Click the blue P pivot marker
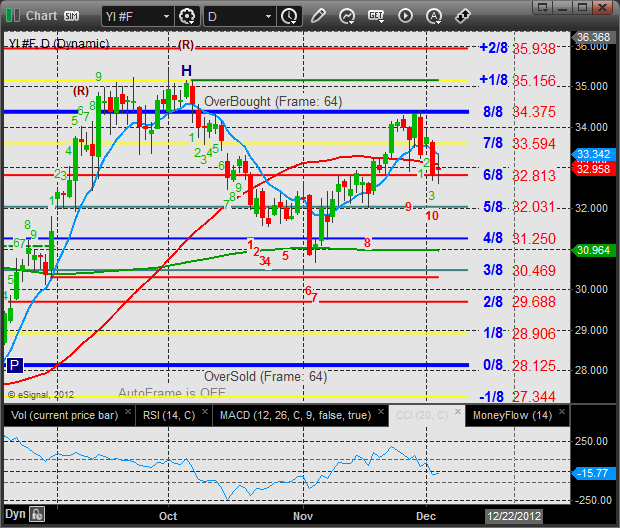Viewport: 620px width, 528px height. pos(15,365)
